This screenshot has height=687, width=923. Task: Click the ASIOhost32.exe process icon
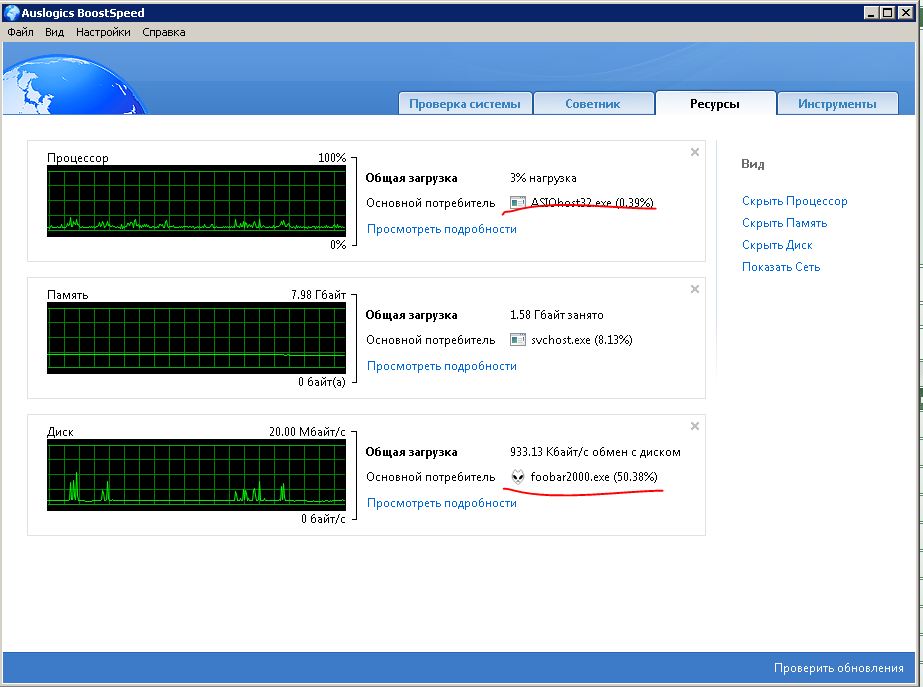(517, 203)
